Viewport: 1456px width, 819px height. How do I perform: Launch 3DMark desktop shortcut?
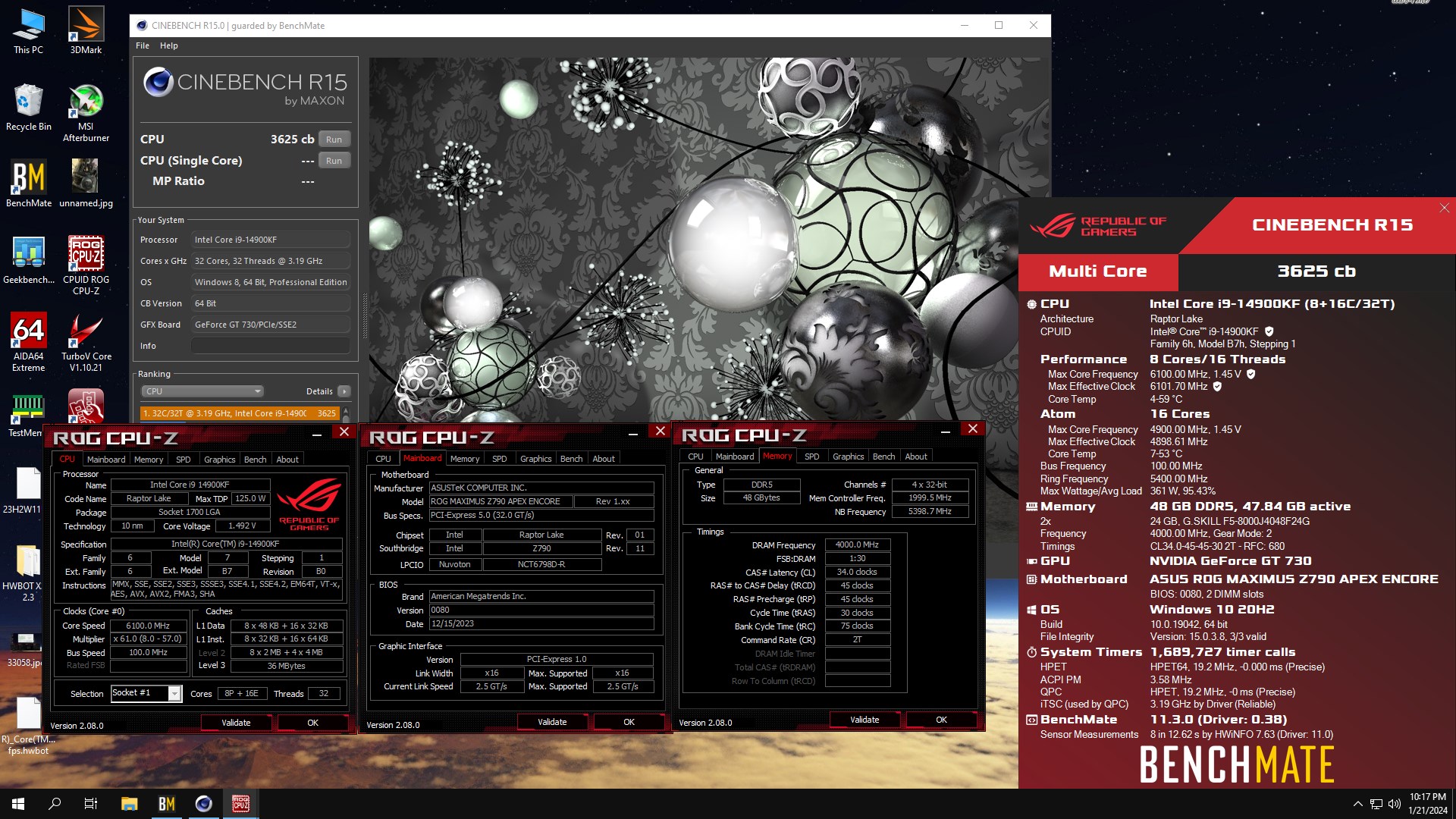86,30
